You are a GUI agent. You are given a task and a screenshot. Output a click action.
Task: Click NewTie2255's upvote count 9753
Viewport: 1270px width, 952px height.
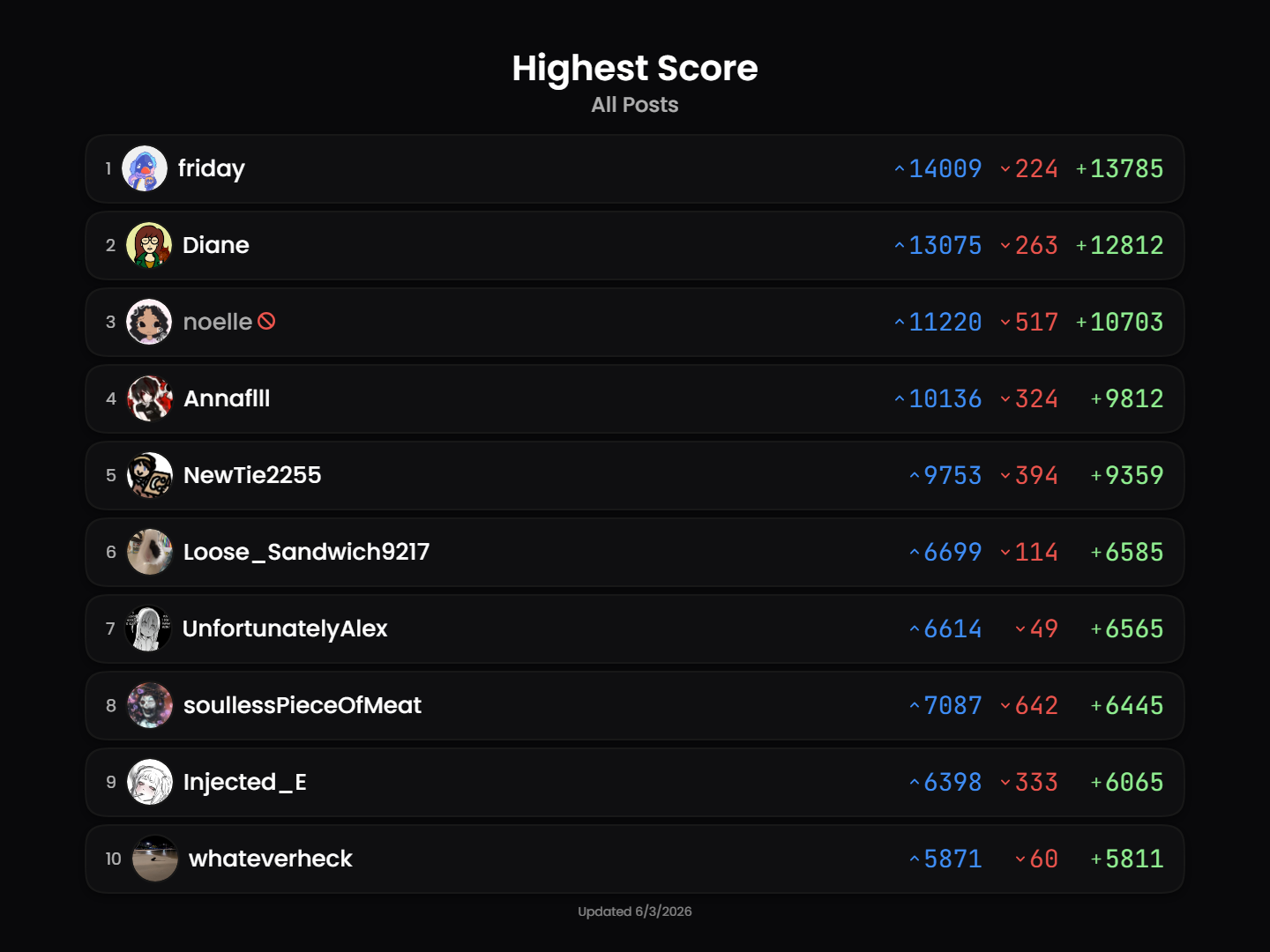tap(945, 475)
